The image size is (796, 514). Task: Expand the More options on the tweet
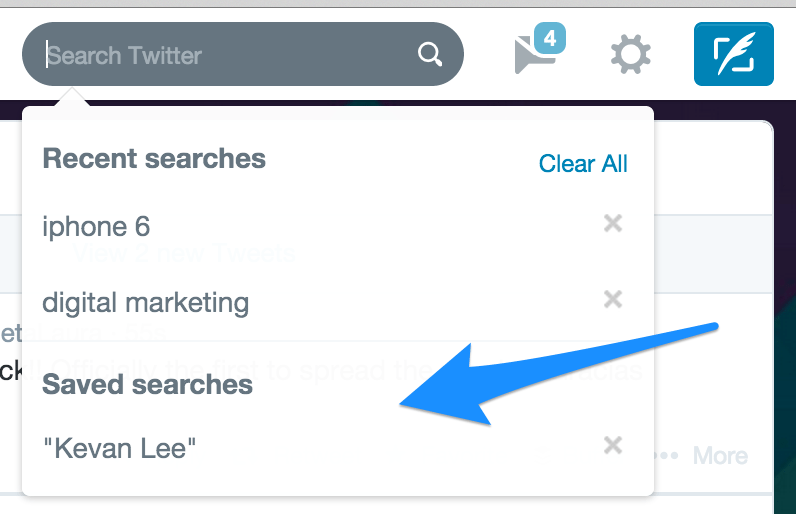click(720, 456)
